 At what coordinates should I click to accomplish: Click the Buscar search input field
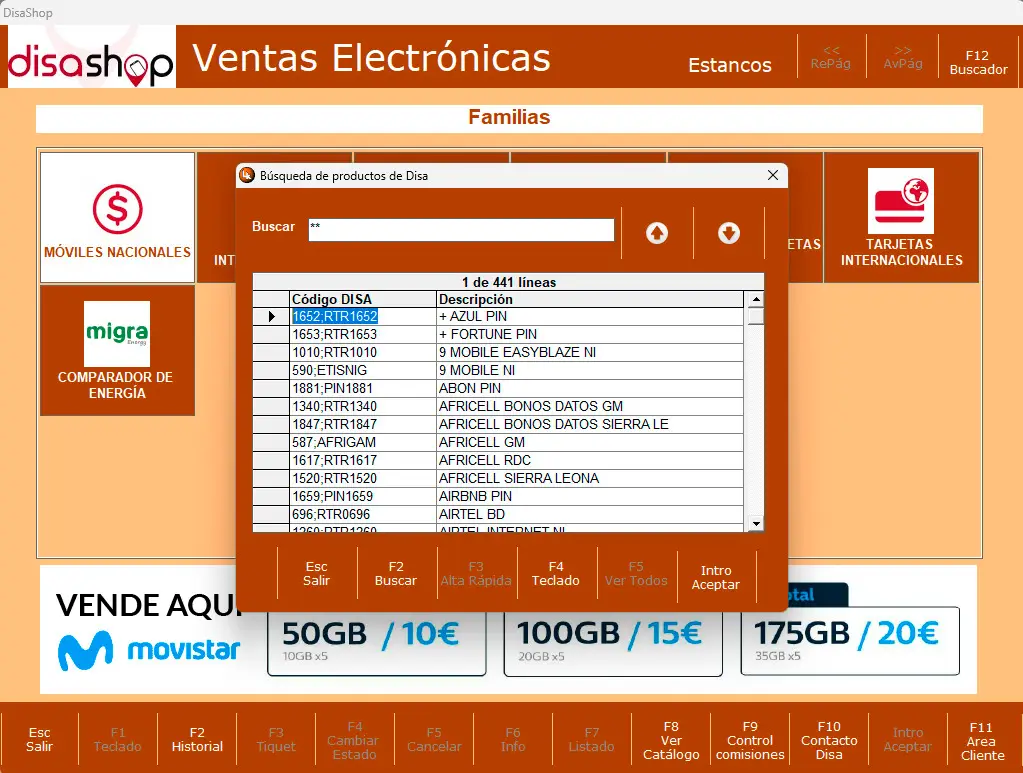point(461,230)
